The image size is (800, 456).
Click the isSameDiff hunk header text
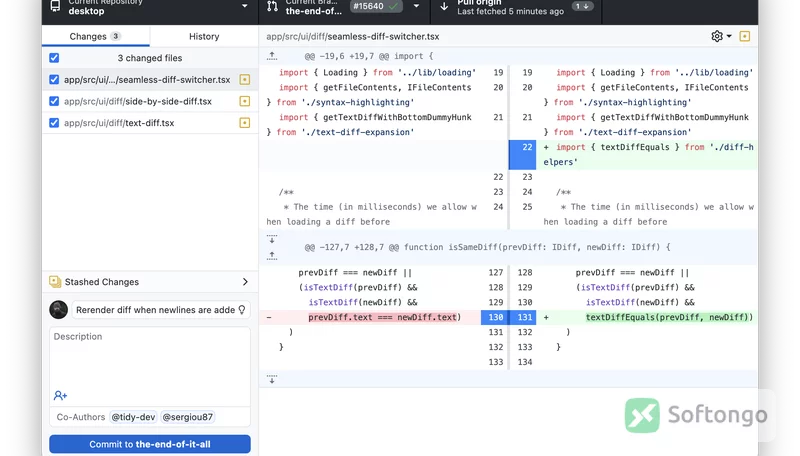tap(487, 247)
